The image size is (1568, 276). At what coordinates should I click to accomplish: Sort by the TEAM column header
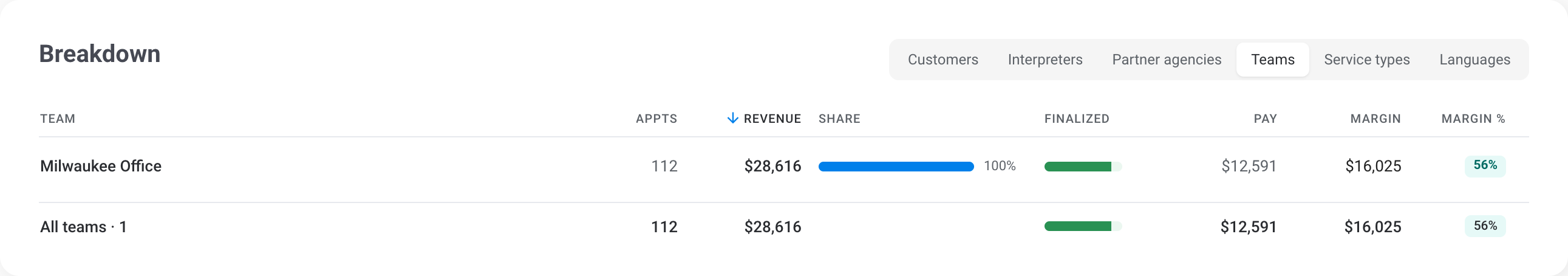click(58, 119)
